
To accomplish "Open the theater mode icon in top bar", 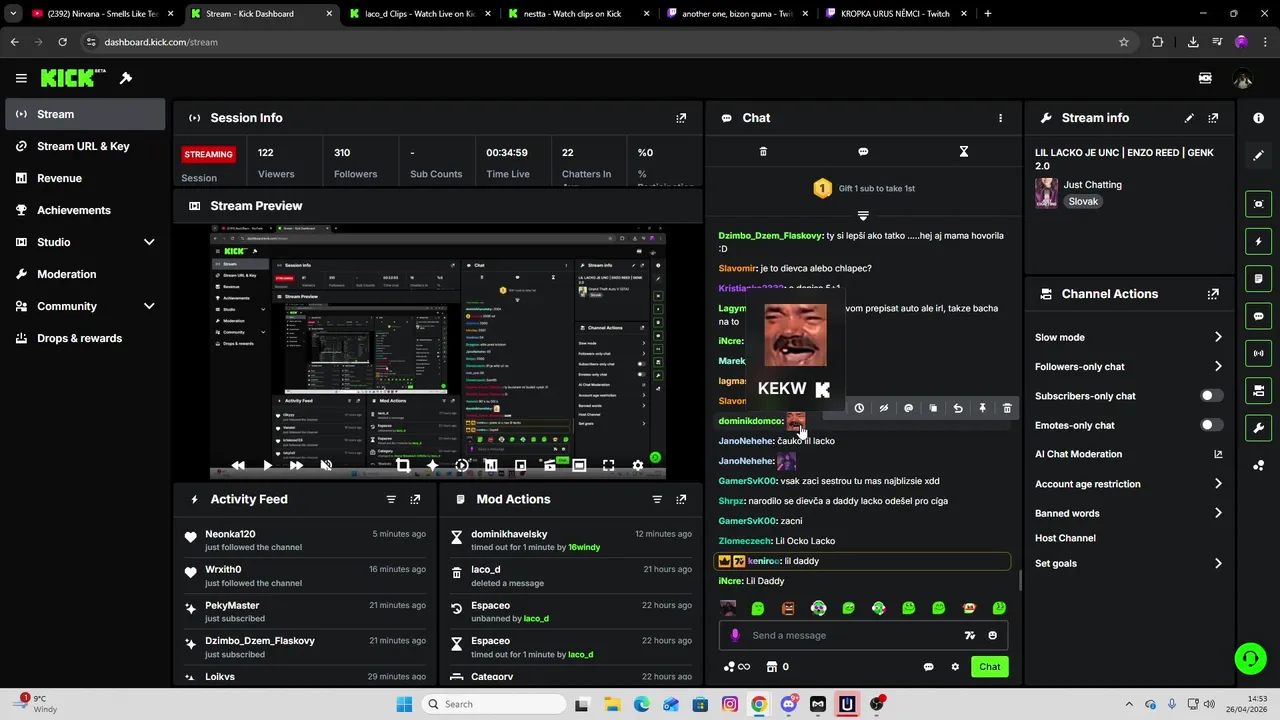I will (1205, 78).
